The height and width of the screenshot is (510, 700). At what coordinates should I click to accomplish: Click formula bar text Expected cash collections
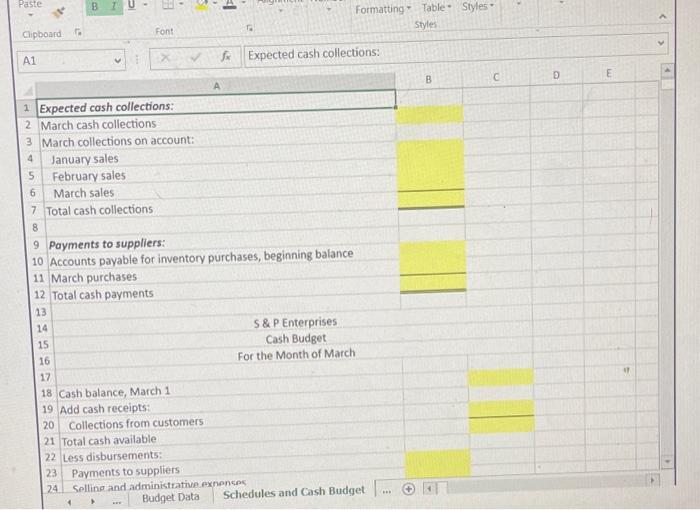point(314,54)
